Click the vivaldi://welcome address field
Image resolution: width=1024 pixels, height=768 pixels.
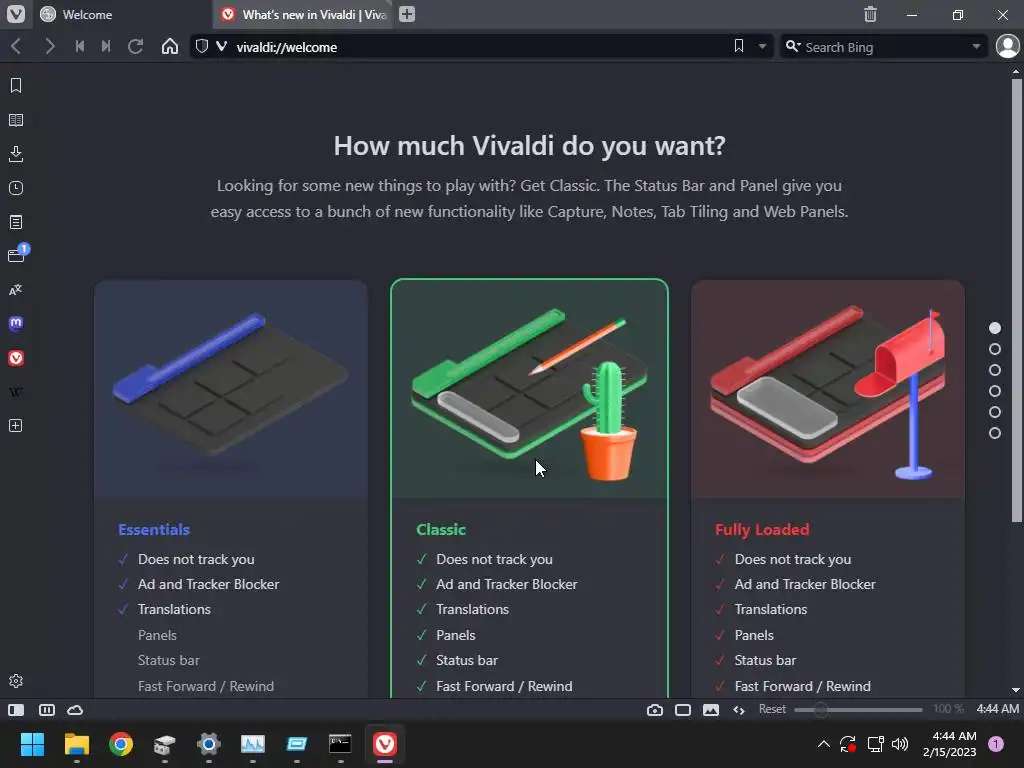pyautogui.click(x=481, y=47)
